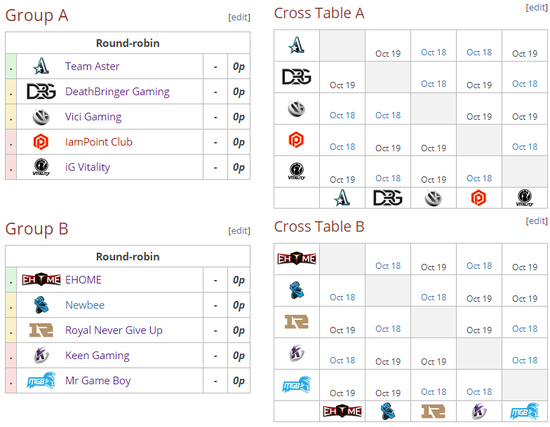Click the 0p score in EHOME row
This screenshot has width=550, height=427.
[239, 280]
